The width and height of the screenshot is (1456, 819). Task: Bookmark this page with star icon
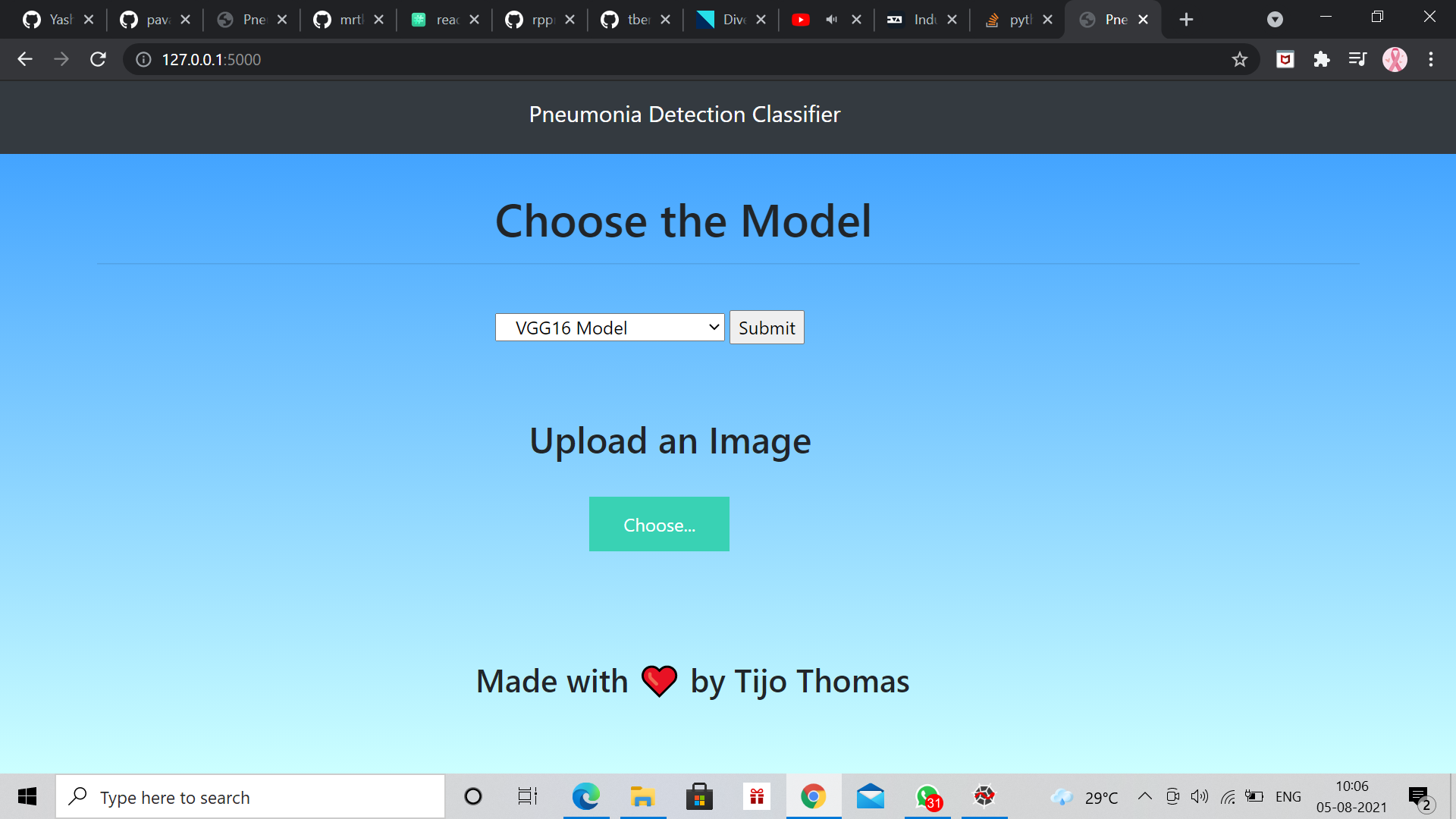point(1239,59)
